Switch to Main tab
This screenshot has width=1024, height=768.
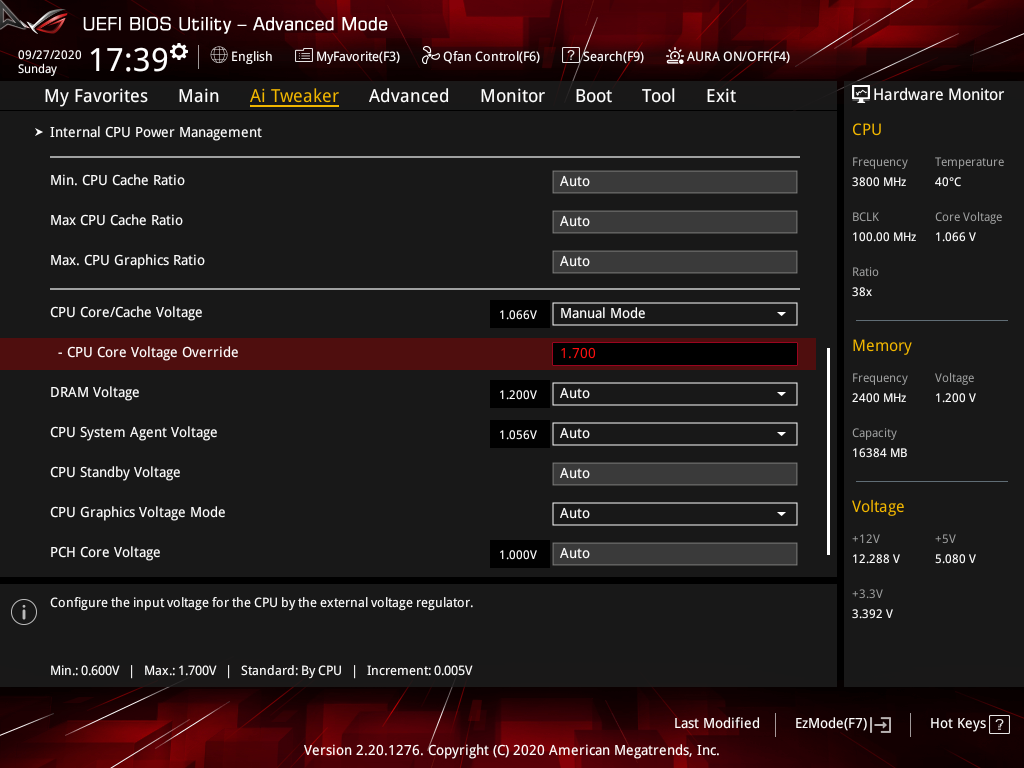click(x=199, y=96)
